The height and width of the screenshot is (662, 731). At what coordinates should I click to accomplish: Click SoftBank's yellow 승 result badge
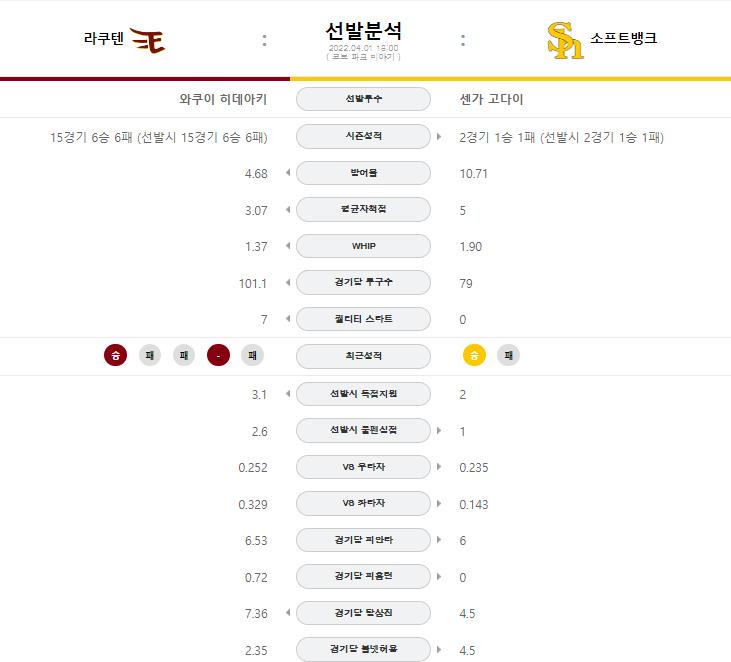click(x=474, y=355)
